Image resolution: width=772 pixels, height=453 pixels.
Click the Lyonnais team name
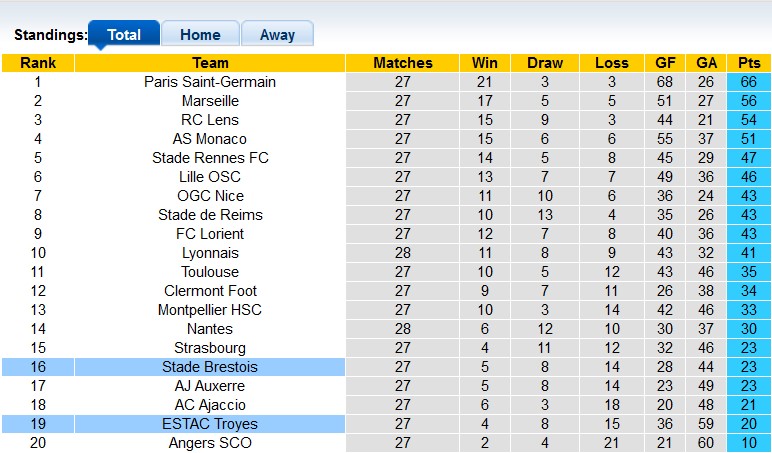point(210,253)
